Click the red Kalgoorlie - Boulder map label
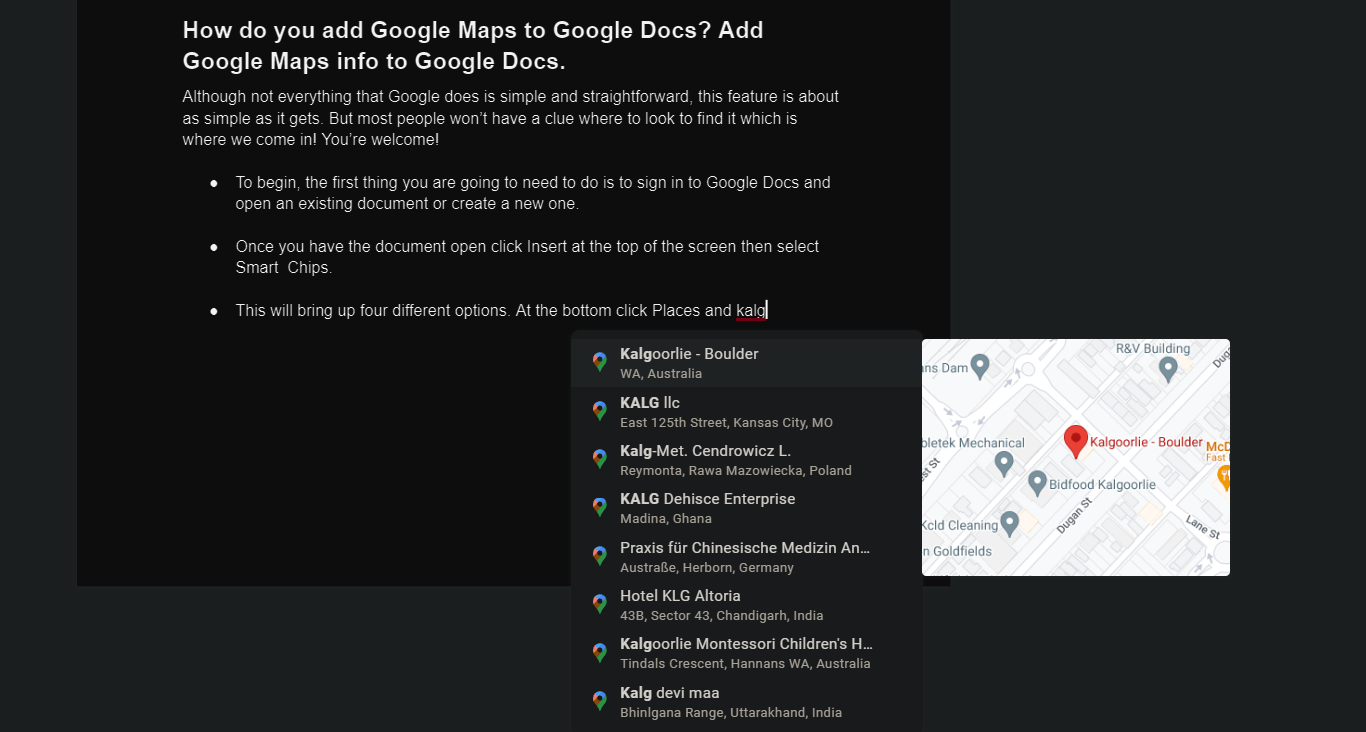 pyautogui.click(x=1146, y=442)
